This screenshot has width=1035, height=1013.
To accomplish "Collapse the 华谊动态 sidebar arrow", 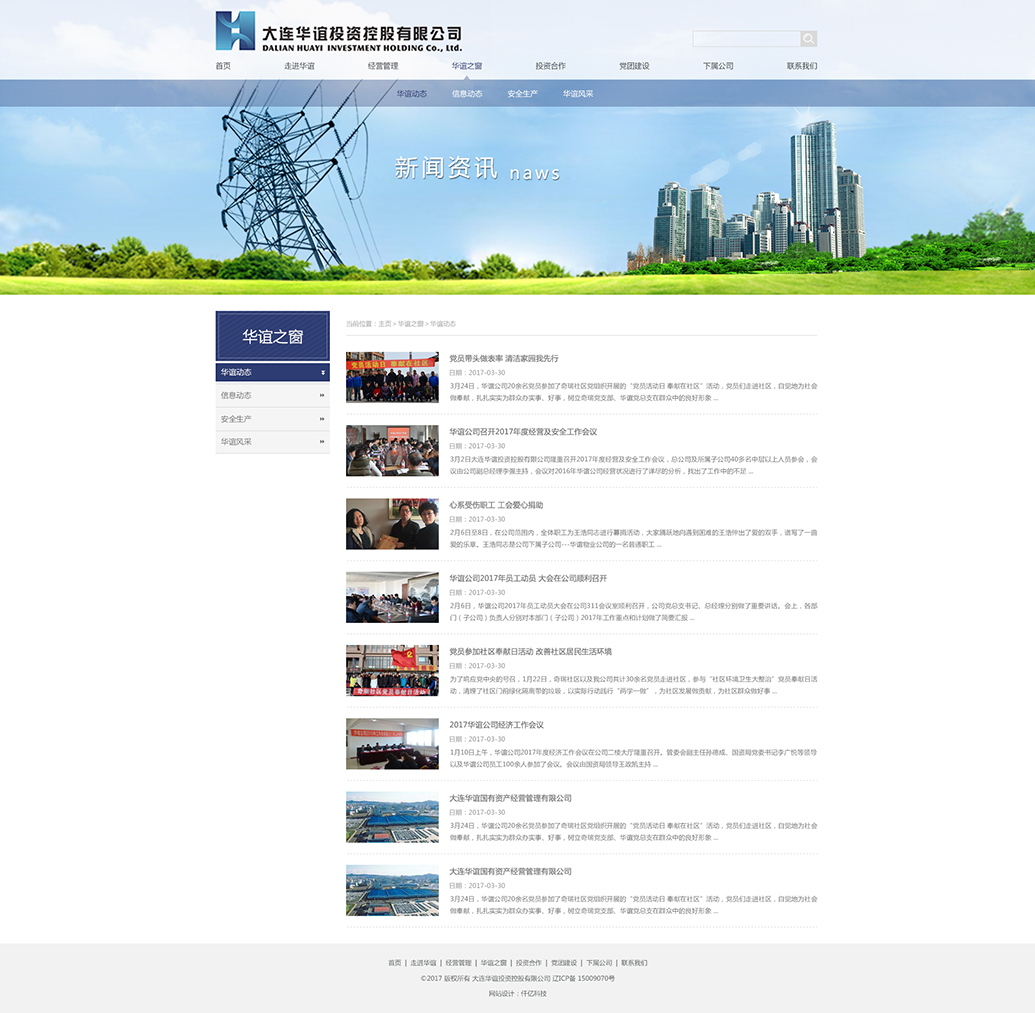I will pyautogui.click(x=322, y=372).
